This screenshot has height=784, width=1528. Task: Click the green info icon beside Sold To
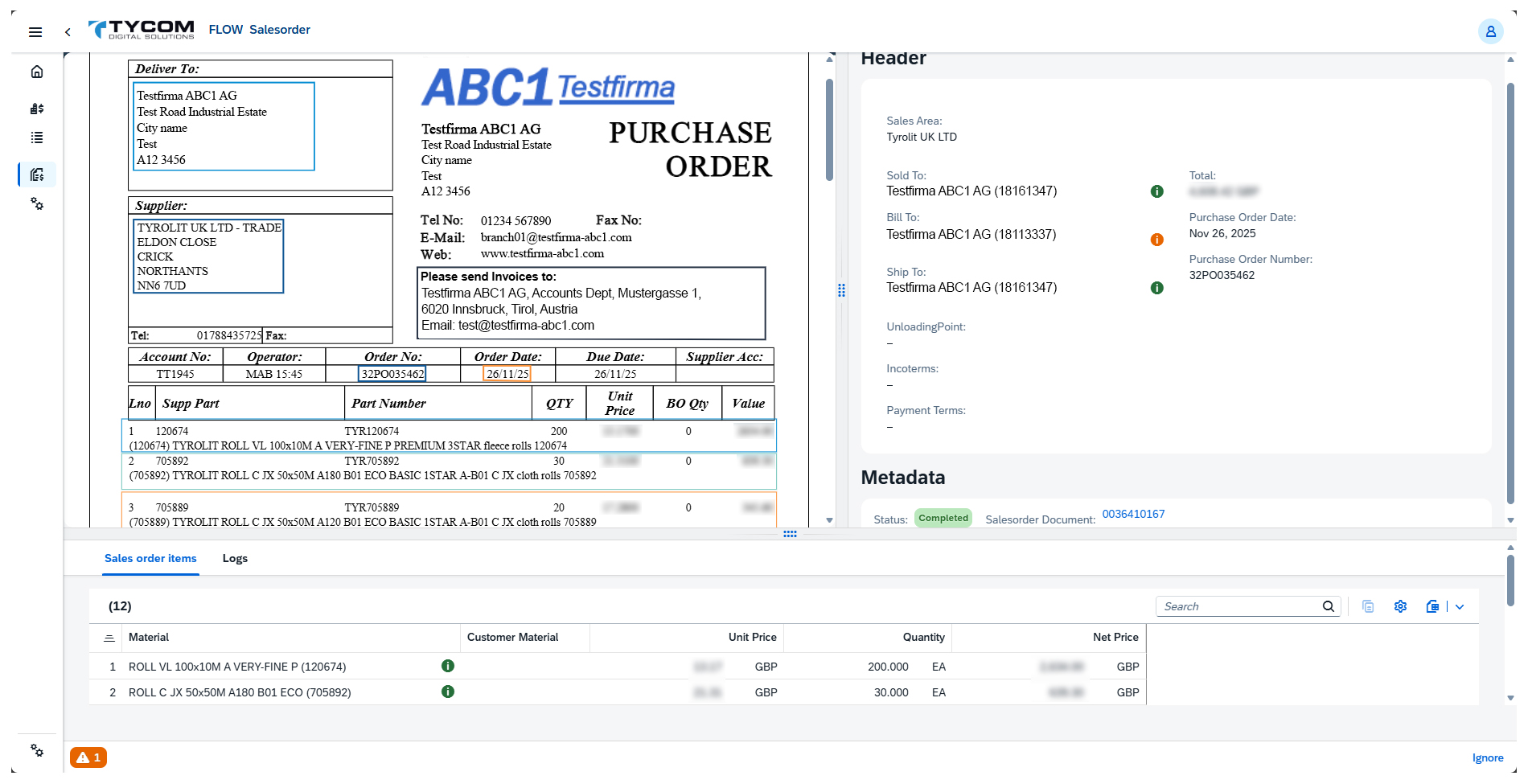(x=1156, y=191)
